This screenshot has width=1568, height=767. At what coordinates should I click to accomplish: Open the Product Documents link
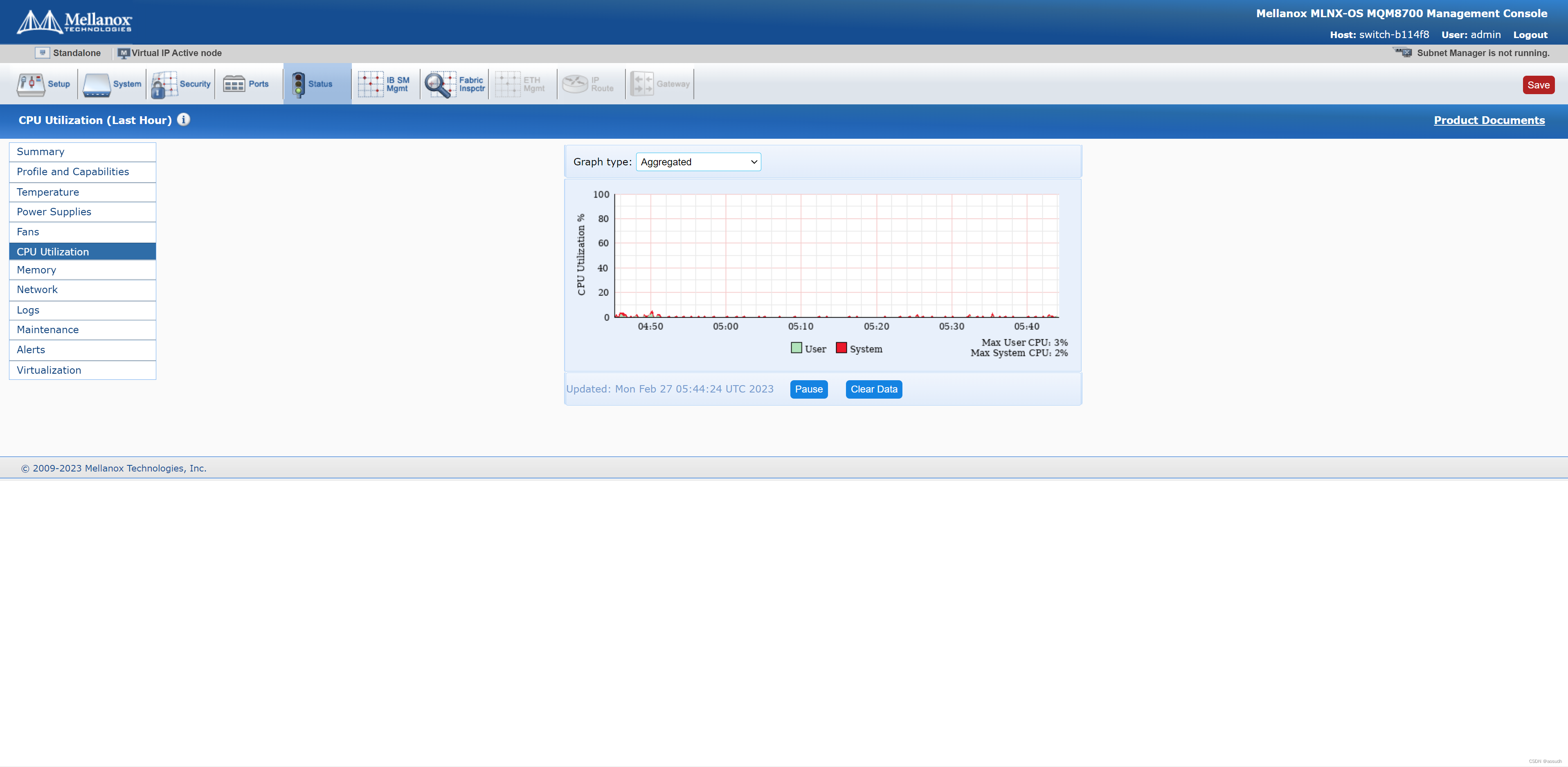point(1489,120)
